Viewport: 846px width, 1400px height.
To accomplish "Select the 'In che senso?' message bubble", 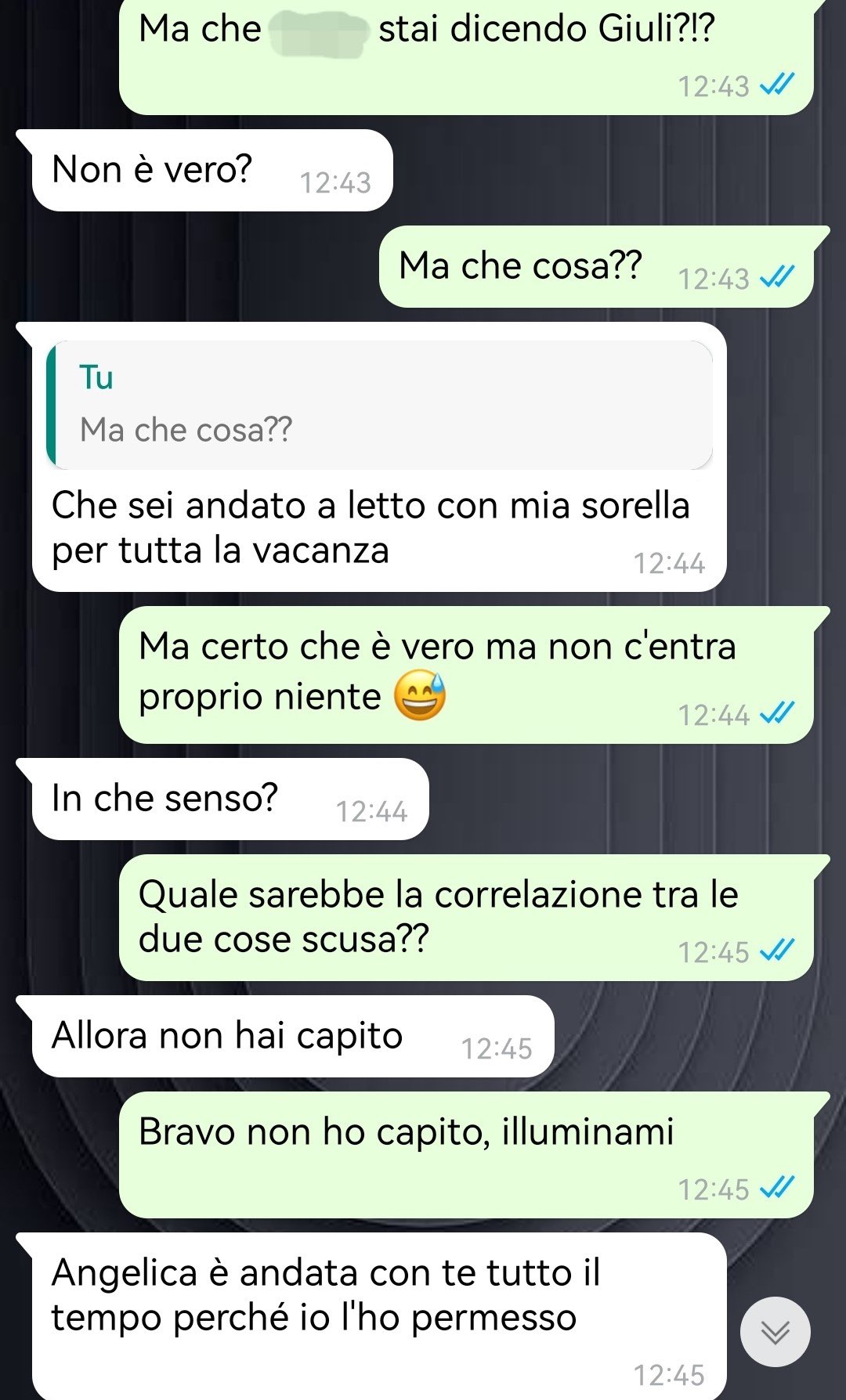I will pyautogui.click(x=230, y=799).
